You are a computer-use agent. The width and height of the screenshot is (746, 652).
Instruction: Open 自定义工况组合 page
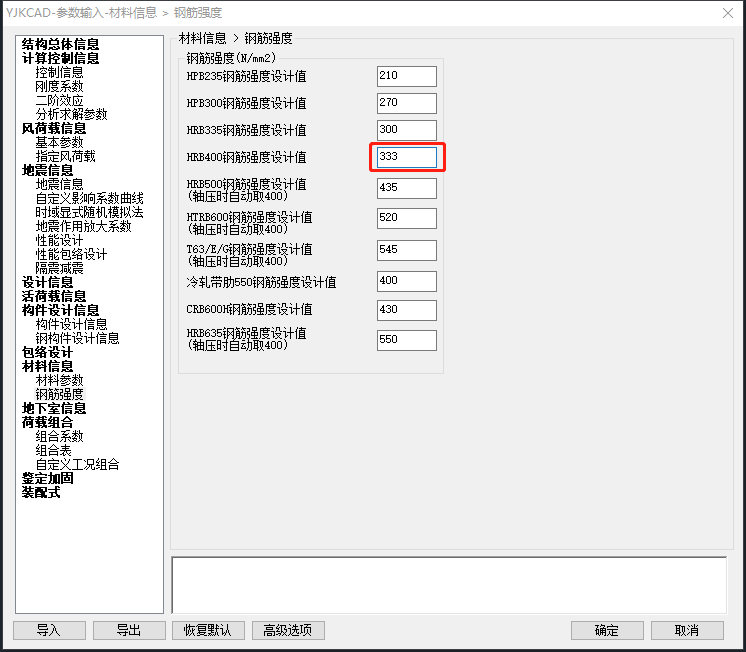(78, 464)
